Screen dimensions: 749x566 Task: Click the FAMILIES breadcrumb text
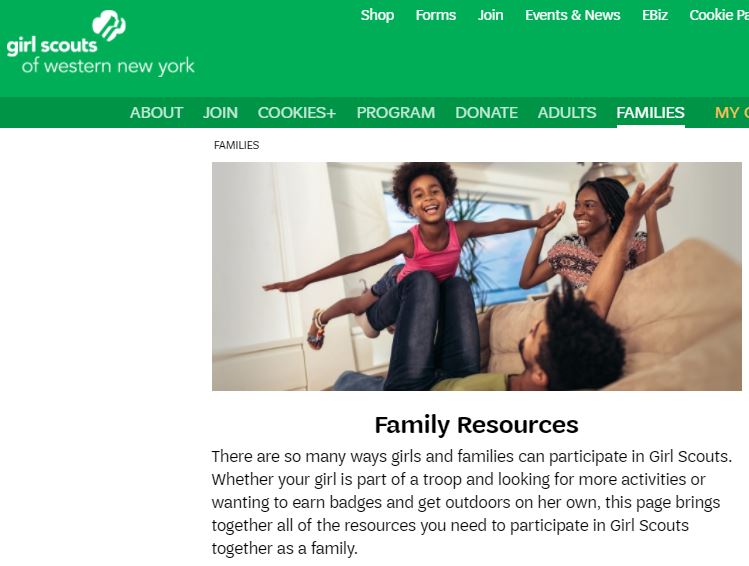[x=236, y=145]
